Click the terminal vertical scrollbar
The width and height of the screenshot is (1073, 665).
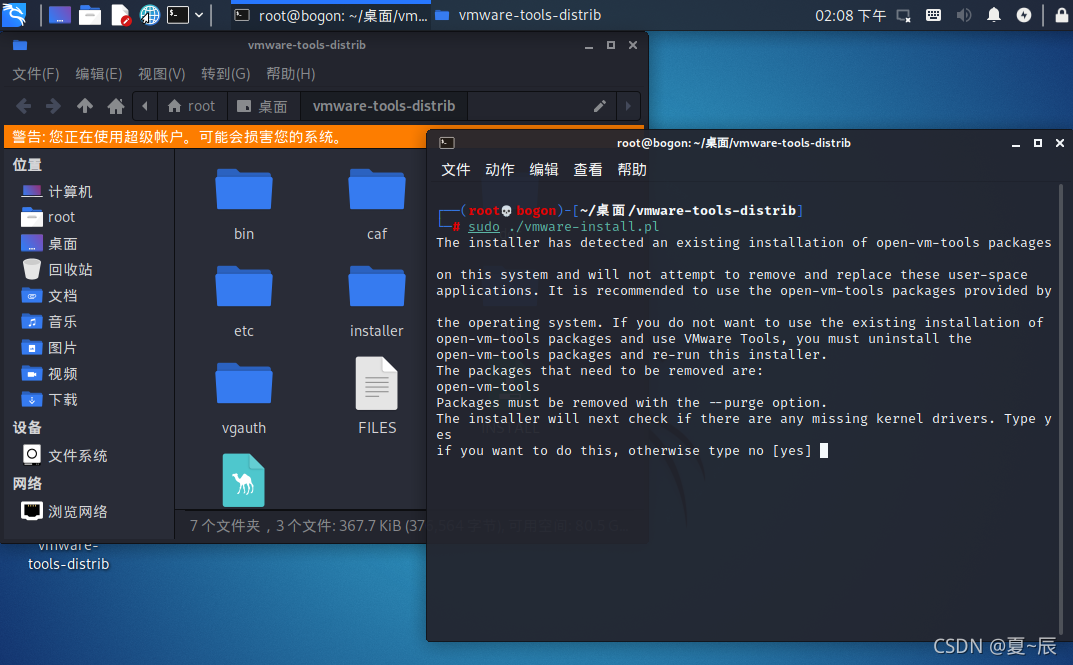tap(1061, 410)
